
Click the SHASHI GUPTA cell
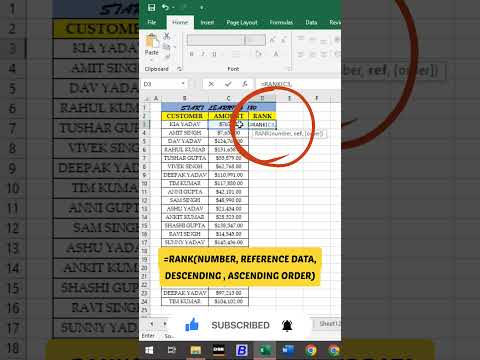[x=185, y=226]
